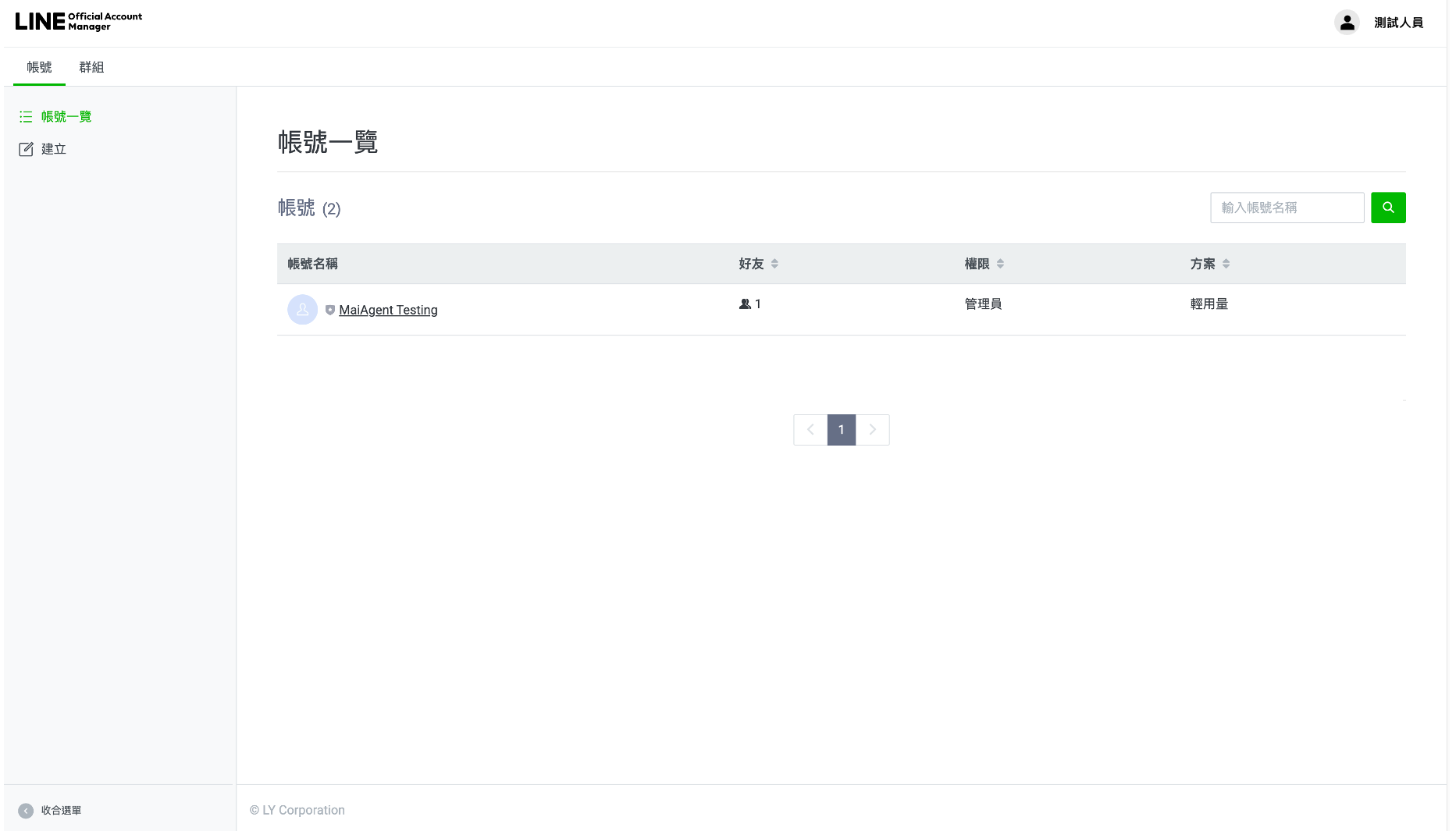Open 建立 in the sidebar
This screenshot has width=1456, height=831.
pyautogui.click(x=54, y=149)
